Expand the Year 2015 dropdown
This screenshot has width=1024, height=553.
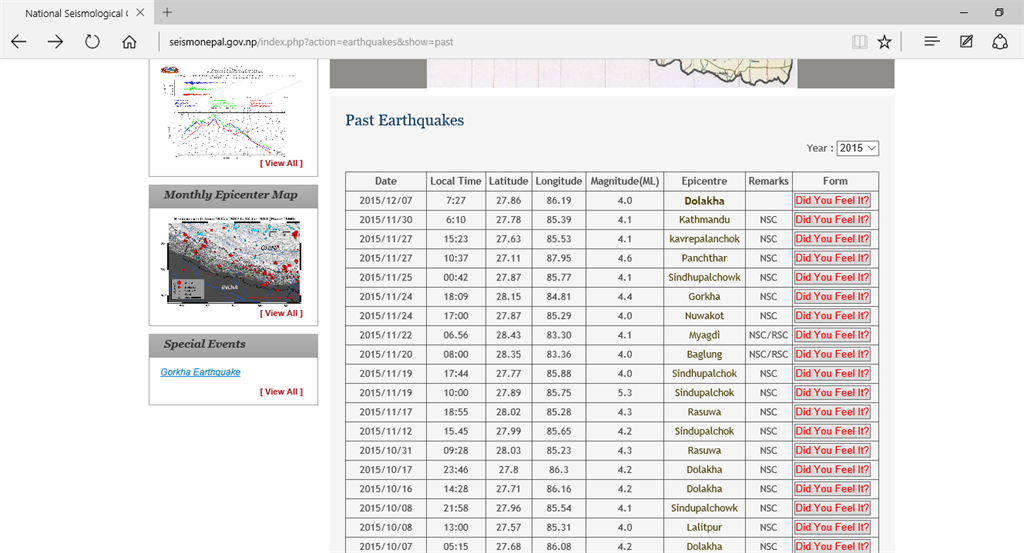click(858, 148)
